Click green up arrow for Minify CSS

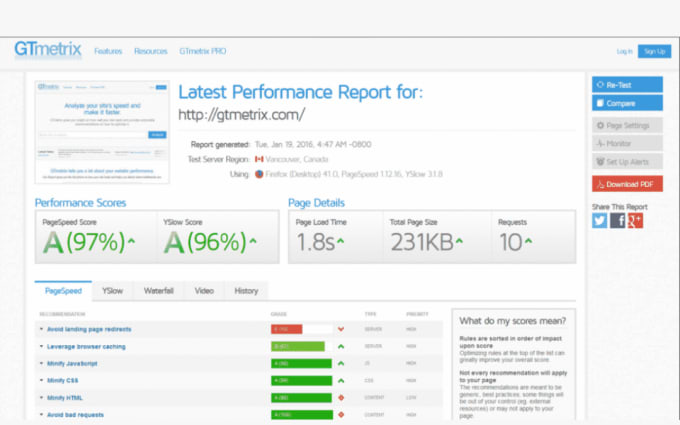tap(341, 380)
